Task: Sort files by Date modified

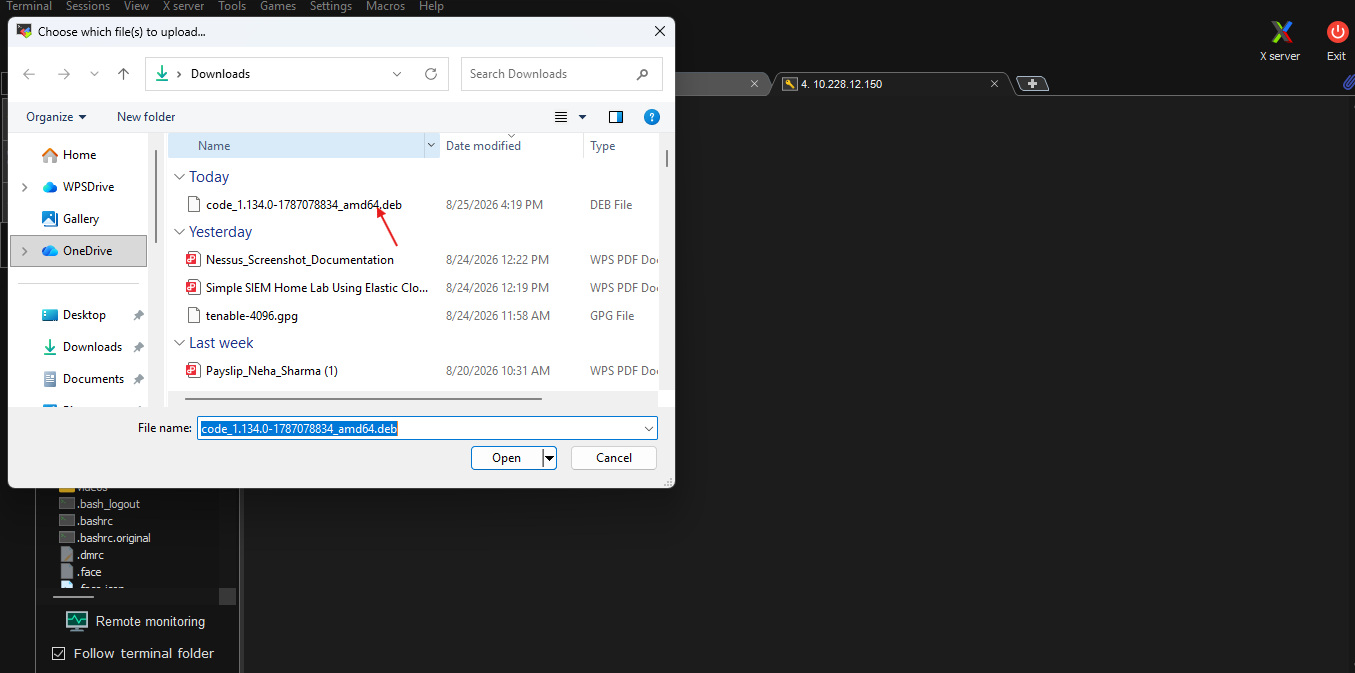Action: point(483,146)
